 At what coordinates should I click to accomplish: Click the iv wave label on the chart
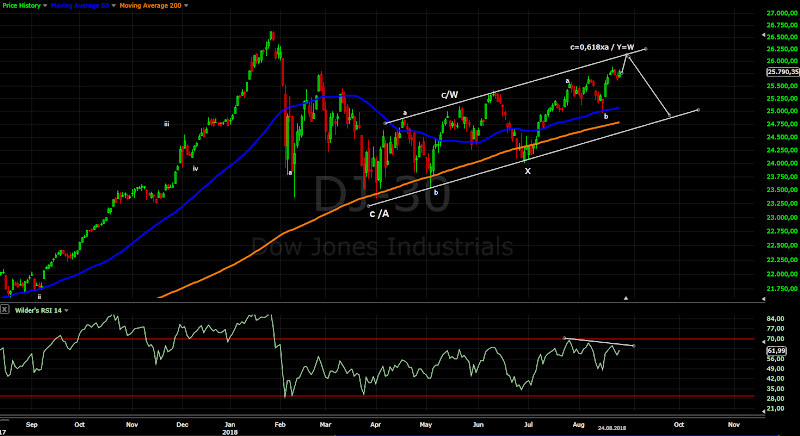click(195, 168)
